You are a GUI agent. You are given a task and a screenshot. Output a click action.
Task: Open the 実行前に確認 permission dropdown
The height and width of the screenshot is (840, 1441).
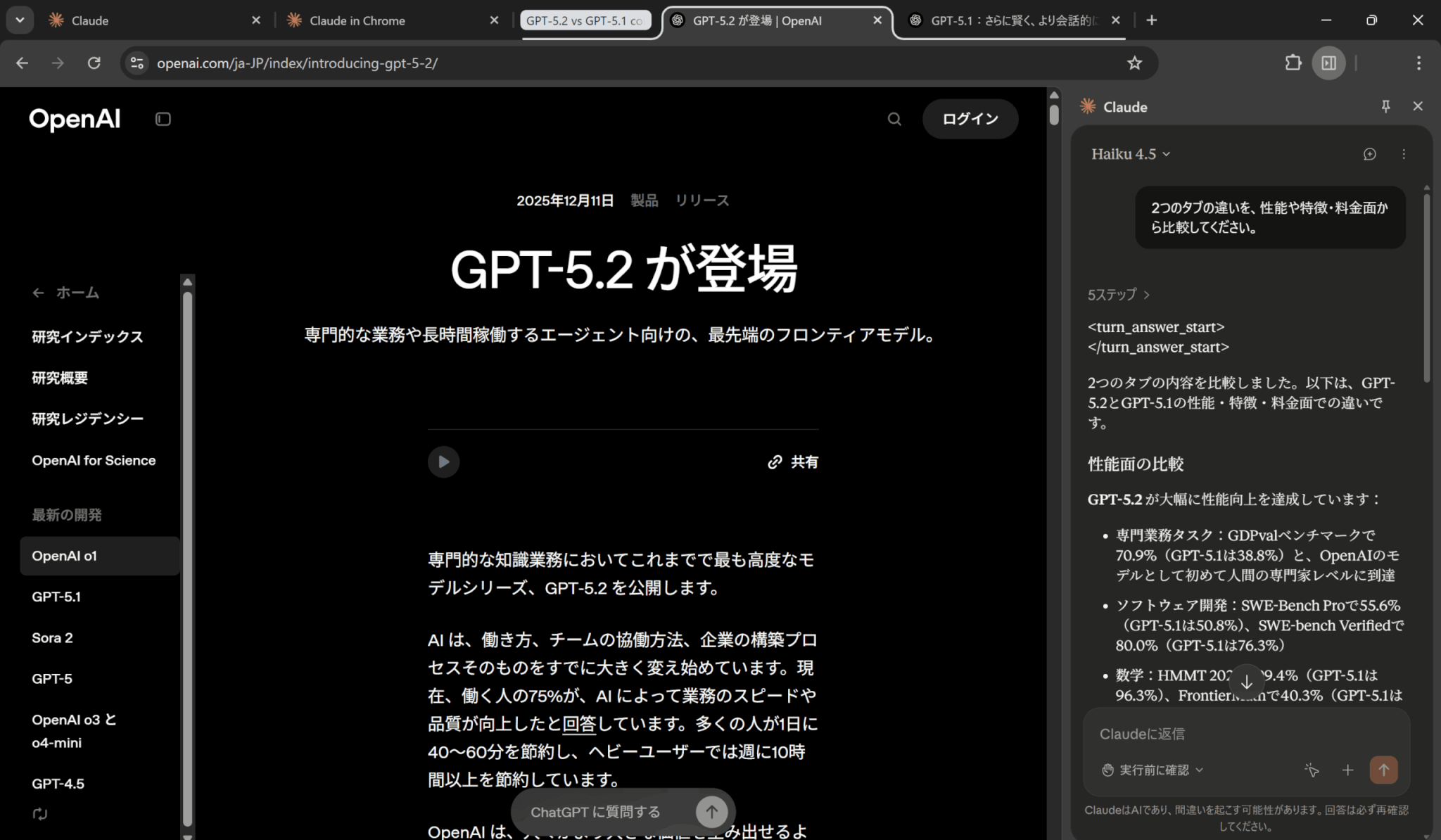[x=1153, y=770]
